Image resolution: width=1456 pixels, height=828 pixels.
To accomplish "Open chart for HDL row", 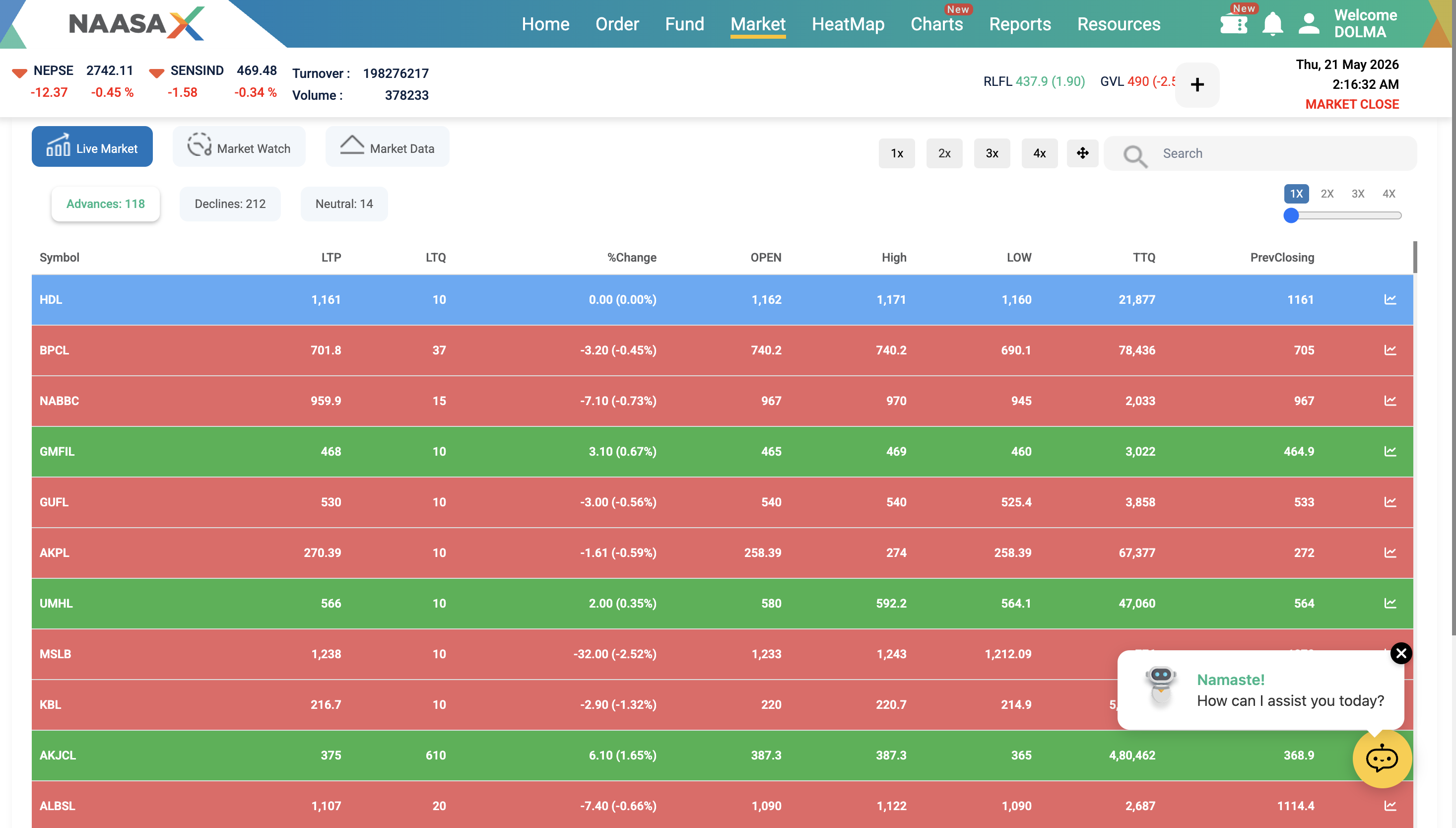I will pos(1390,300).
